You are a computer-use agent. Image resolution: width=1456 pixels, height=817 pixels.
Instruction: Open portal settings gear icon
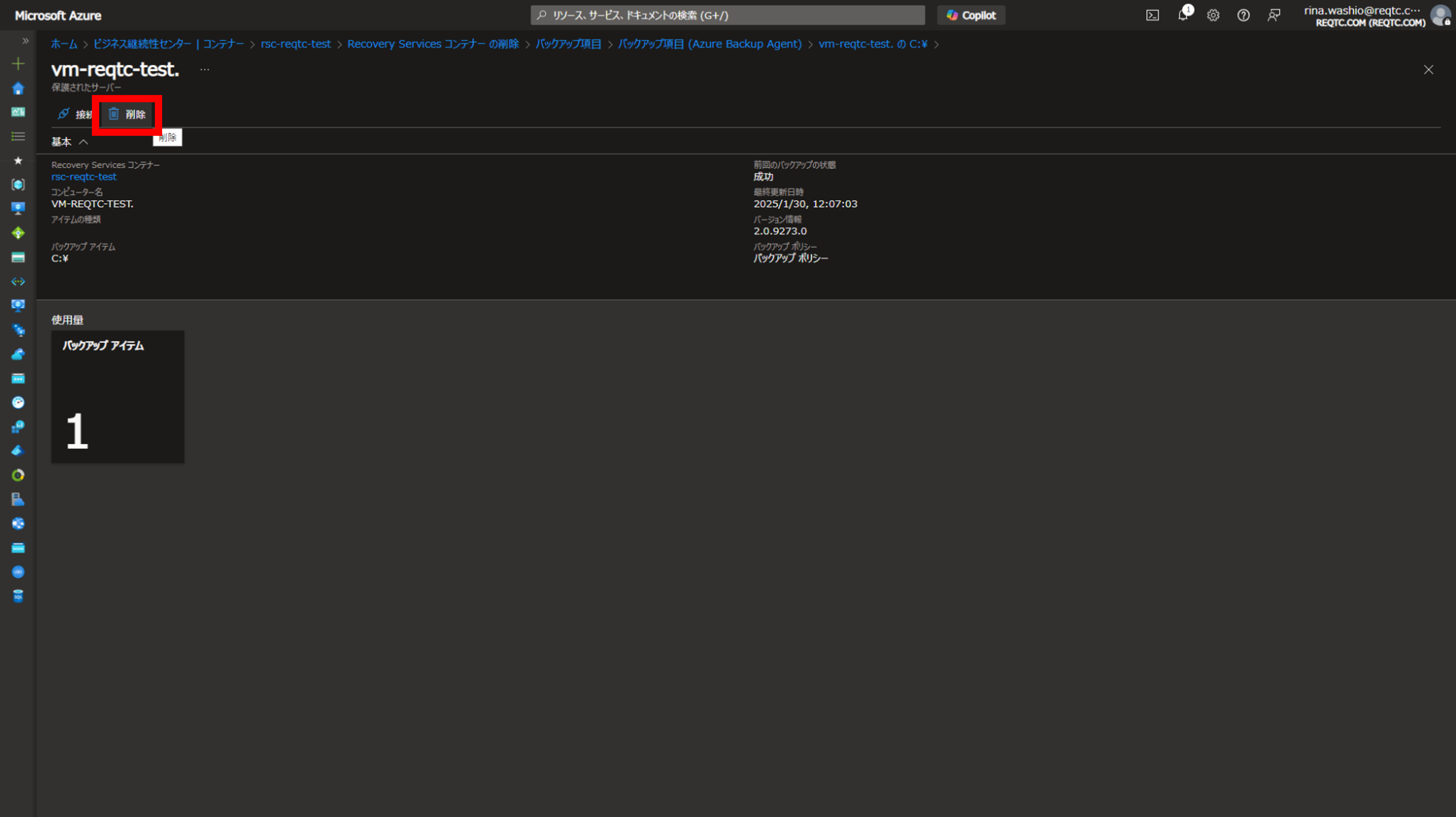tap(1213, 15)
